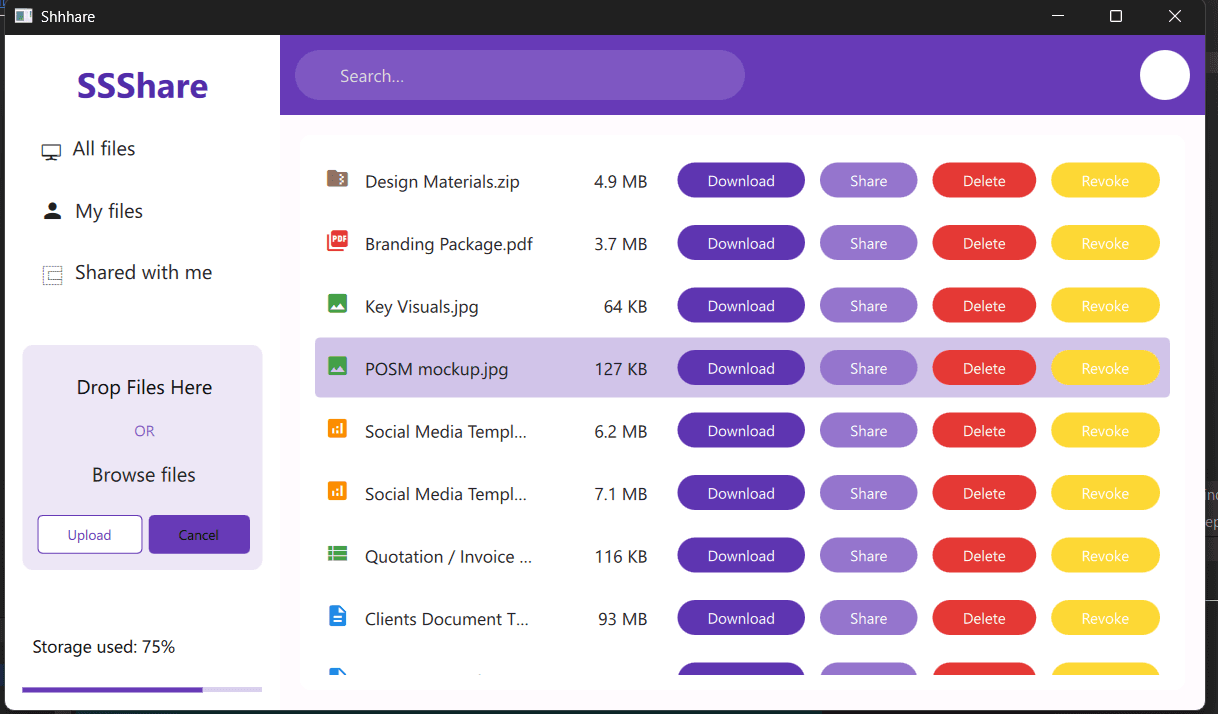The width and height of the screenshot is (1218, 714).
Task: Click the spreadsheet icon beside Quotation / Invoice
Action: [x=337, y=553]
